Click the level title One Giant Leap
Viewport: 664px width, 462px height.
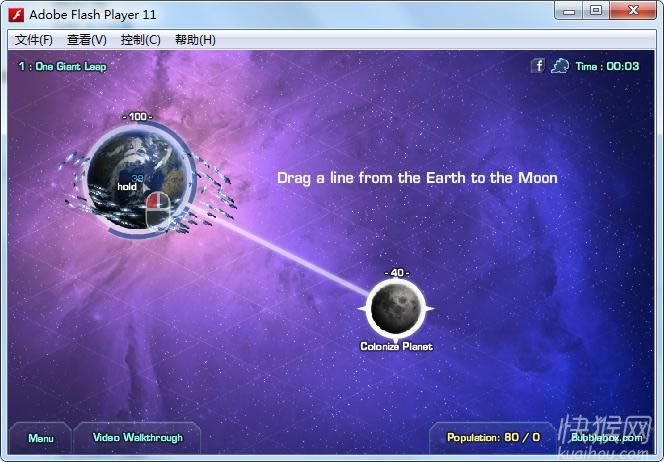point(62,67)
